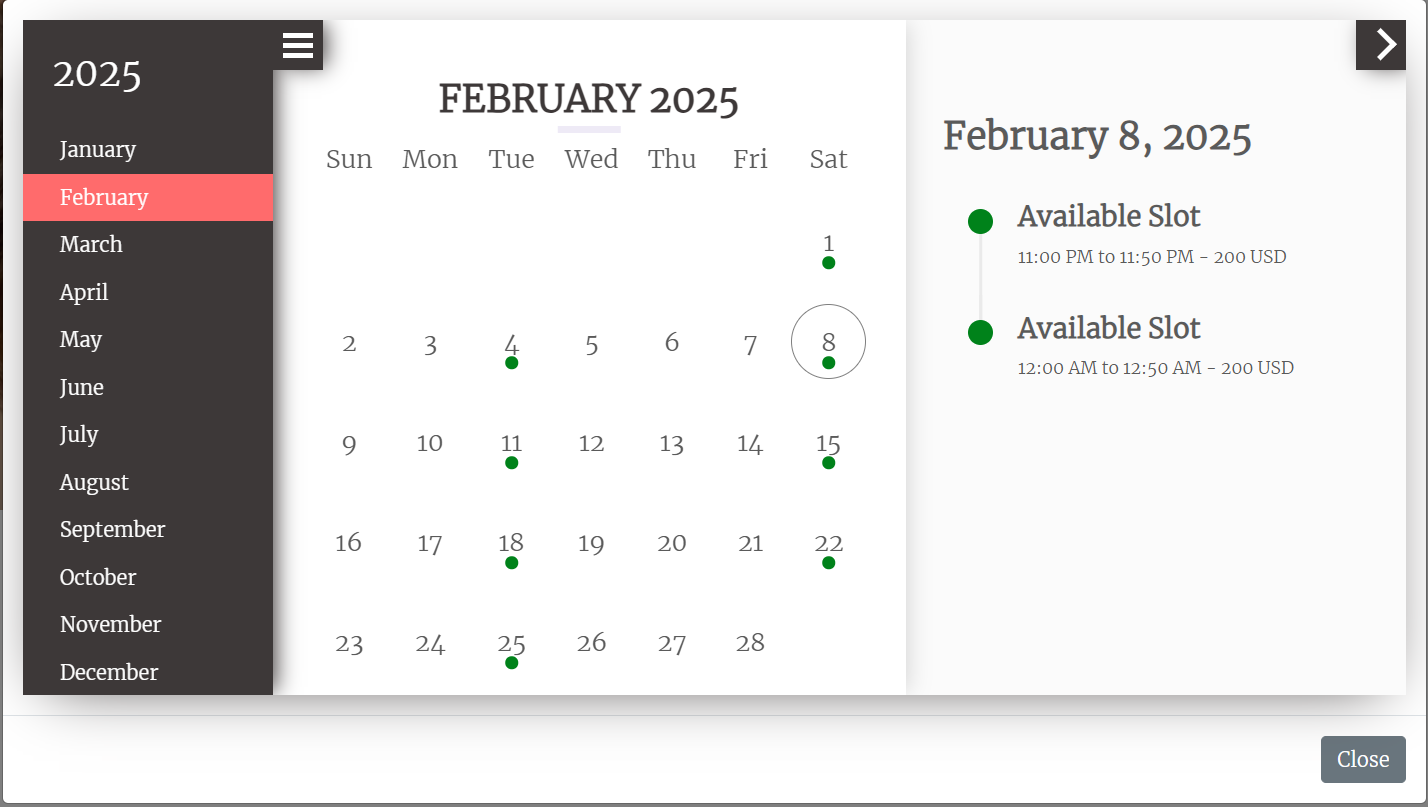Select Tuesday February 25
1428x807 pixels.
(511, 644)
